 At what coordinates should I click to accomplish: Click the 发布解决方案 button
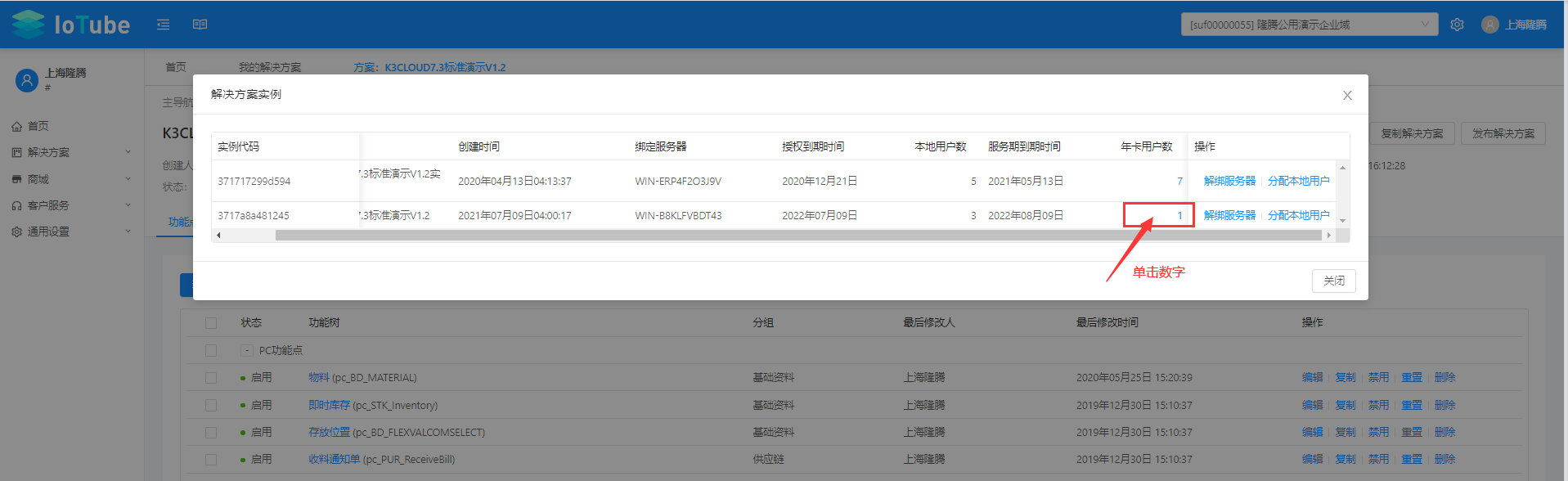click(1503, 133)
